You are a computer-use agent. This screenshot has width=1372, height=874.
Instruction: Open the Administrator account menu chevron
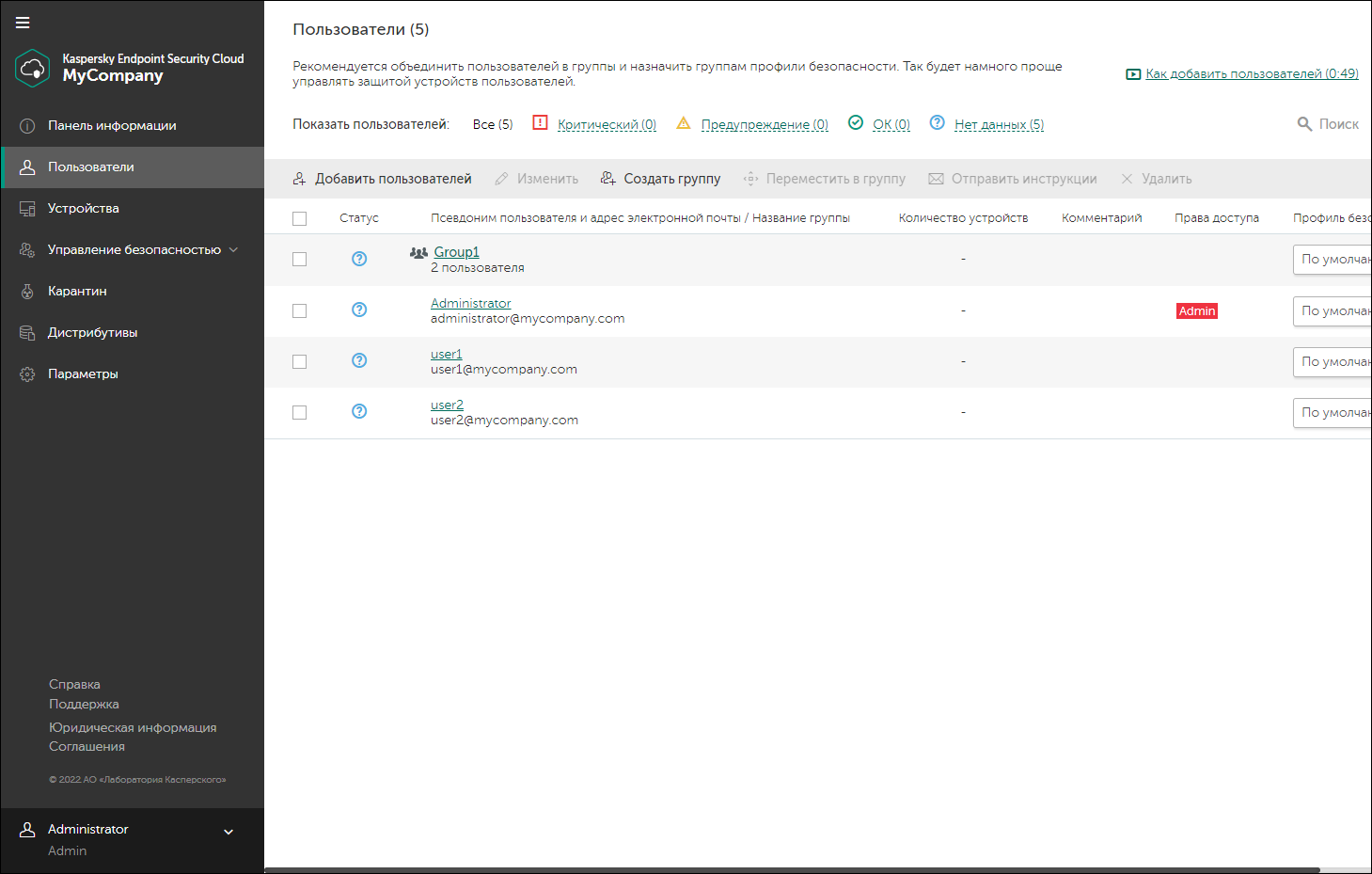click(x=228, y=832)
